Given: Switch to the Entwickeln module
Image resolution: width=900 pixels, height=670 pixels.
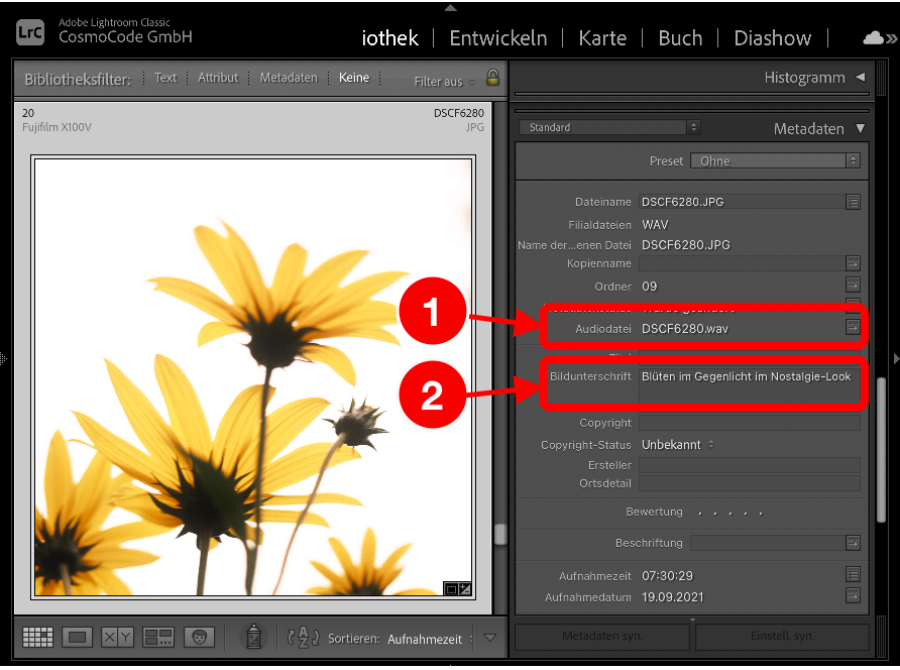Looking at the screenshot, I should click(x=498, y=38).
